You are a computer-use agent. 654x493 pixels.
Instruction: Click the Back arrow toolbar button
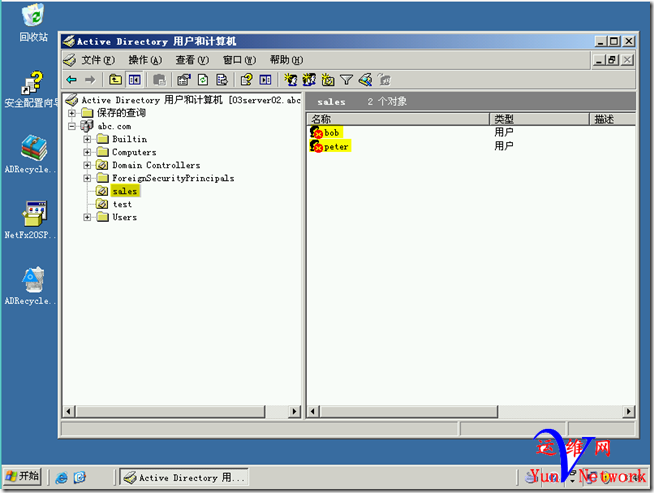pos(72,80)
